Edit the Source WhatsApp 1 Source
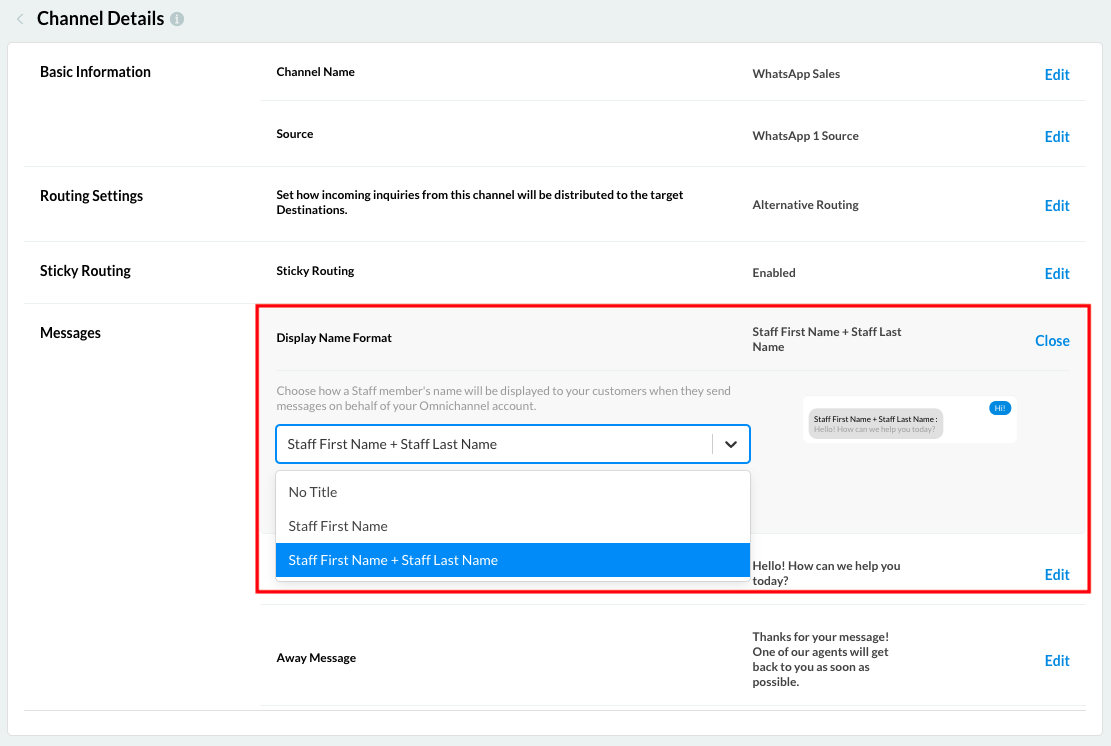 click(x=1056, y=137)
